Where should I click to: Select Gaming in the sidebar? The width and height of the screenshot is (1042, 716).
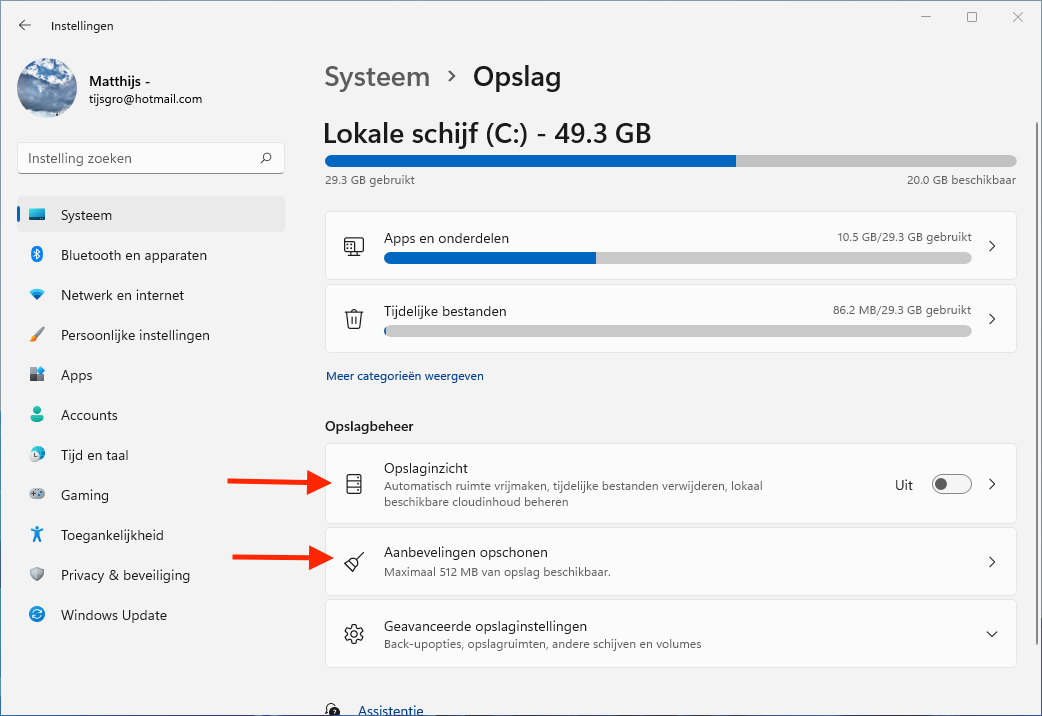click(x=85, y=495)
